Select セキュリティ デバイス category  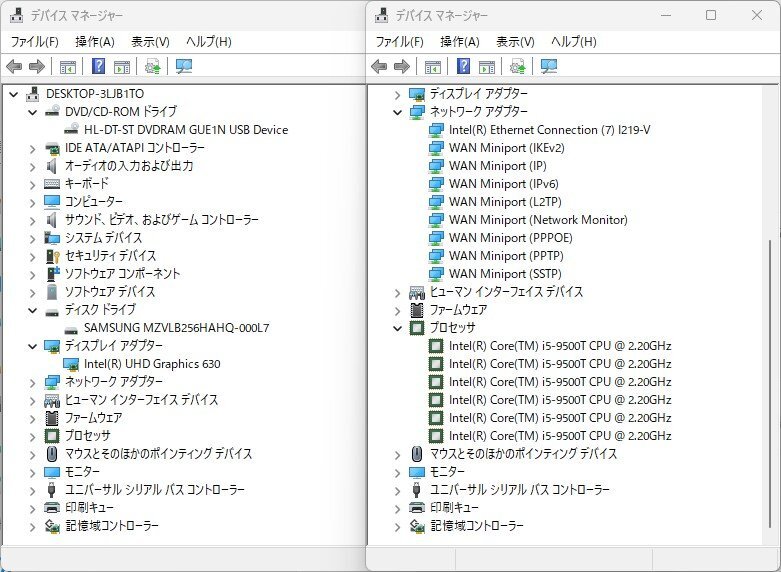coord(111,256)
